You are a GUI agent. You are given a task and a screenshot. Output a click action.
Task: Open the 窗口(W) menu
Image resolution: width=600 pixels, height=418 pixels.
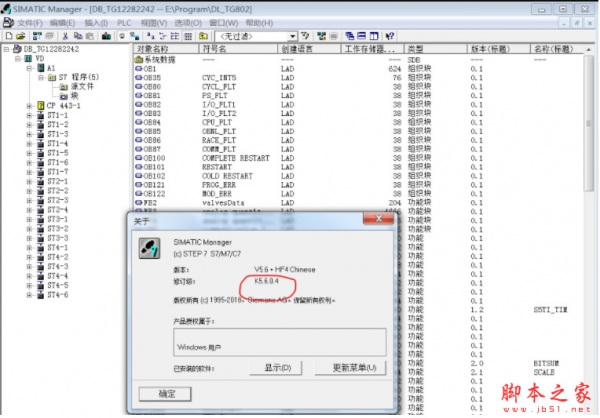223,23
